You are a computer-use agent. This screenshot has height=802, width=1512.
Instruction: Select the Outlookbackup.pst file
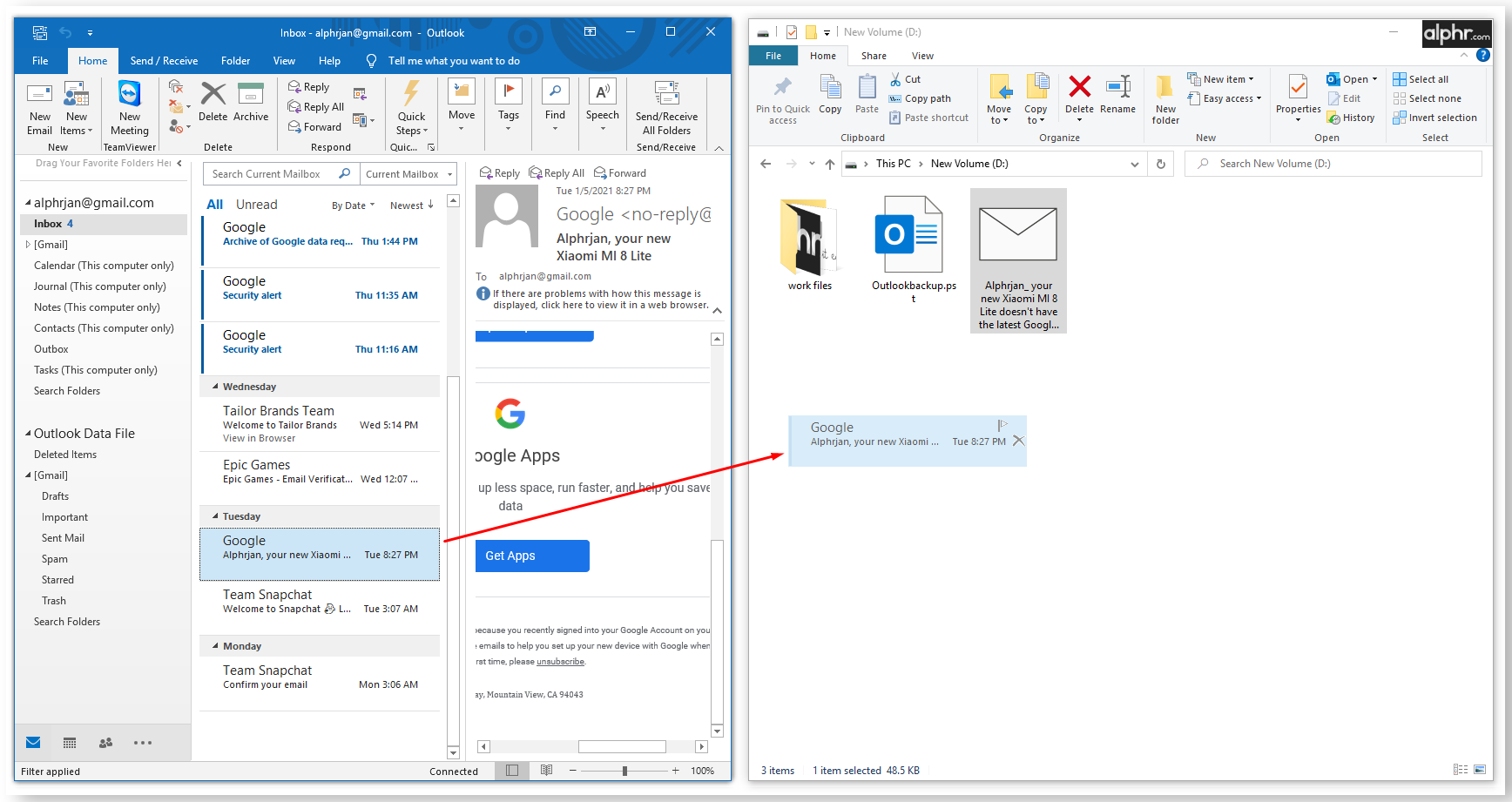[x=913, y=250]
